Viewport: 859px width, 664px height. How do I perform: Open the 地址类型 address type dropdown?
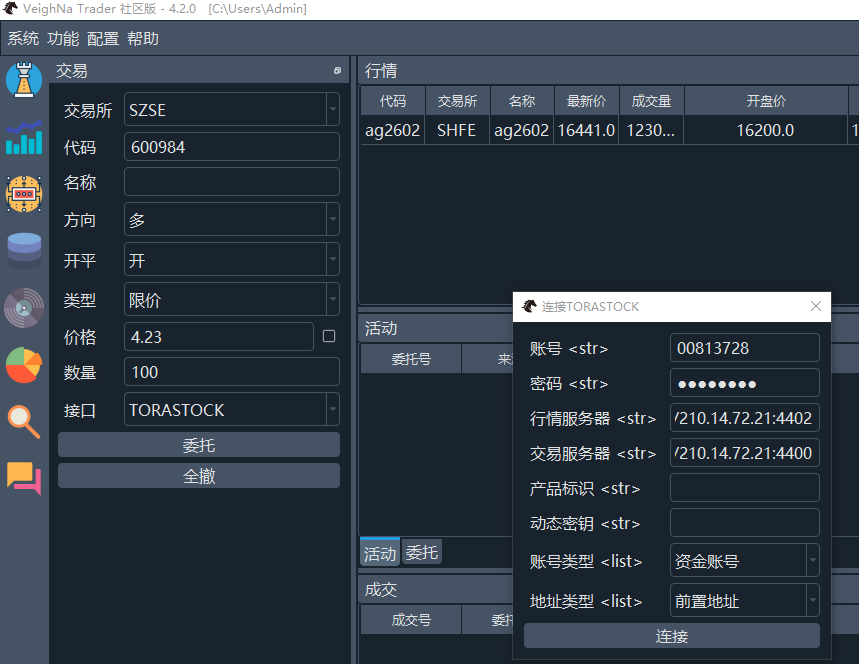812,601
